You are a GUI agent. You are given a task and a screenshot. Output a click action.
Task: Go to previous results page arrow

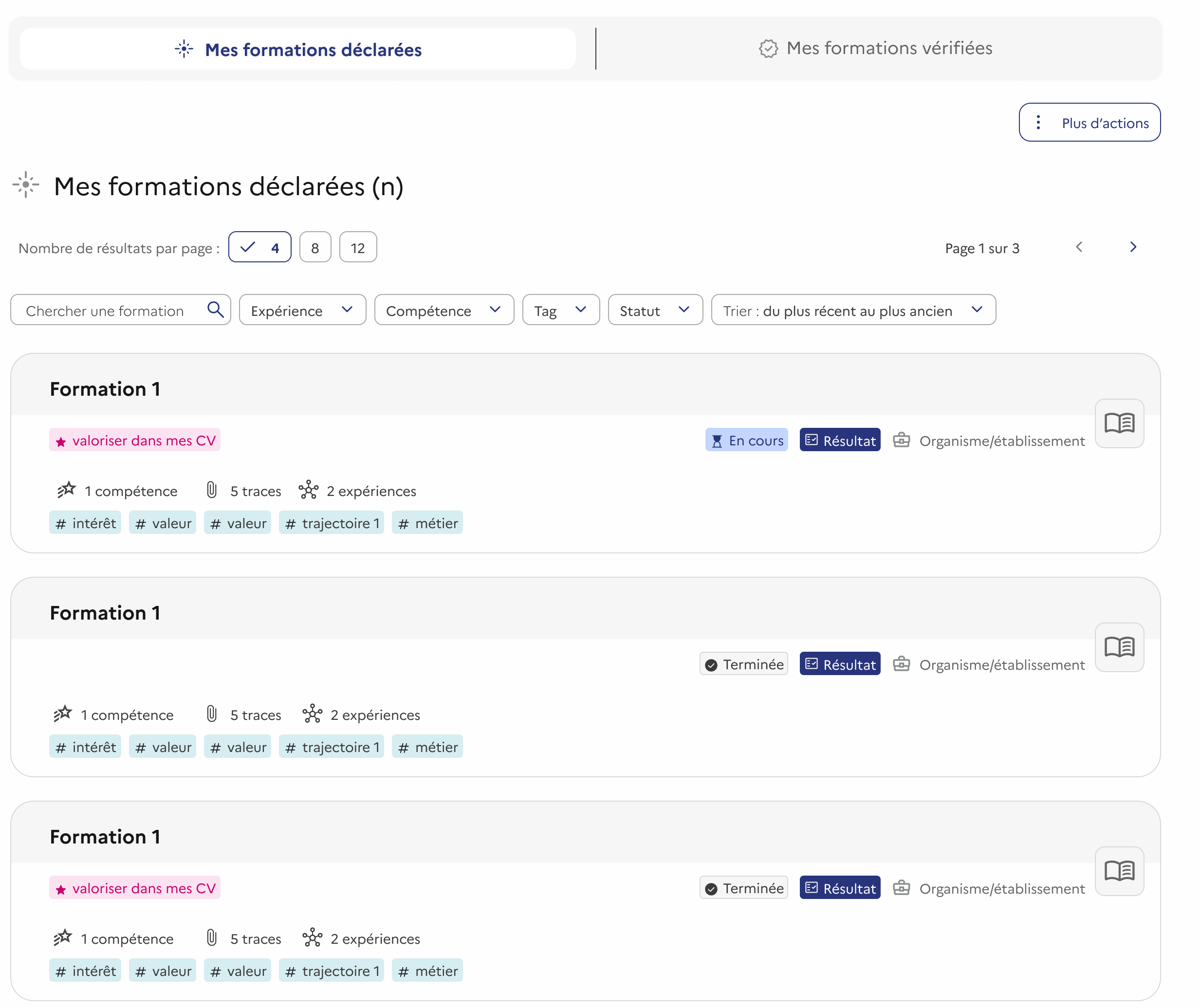point(1079,247)
